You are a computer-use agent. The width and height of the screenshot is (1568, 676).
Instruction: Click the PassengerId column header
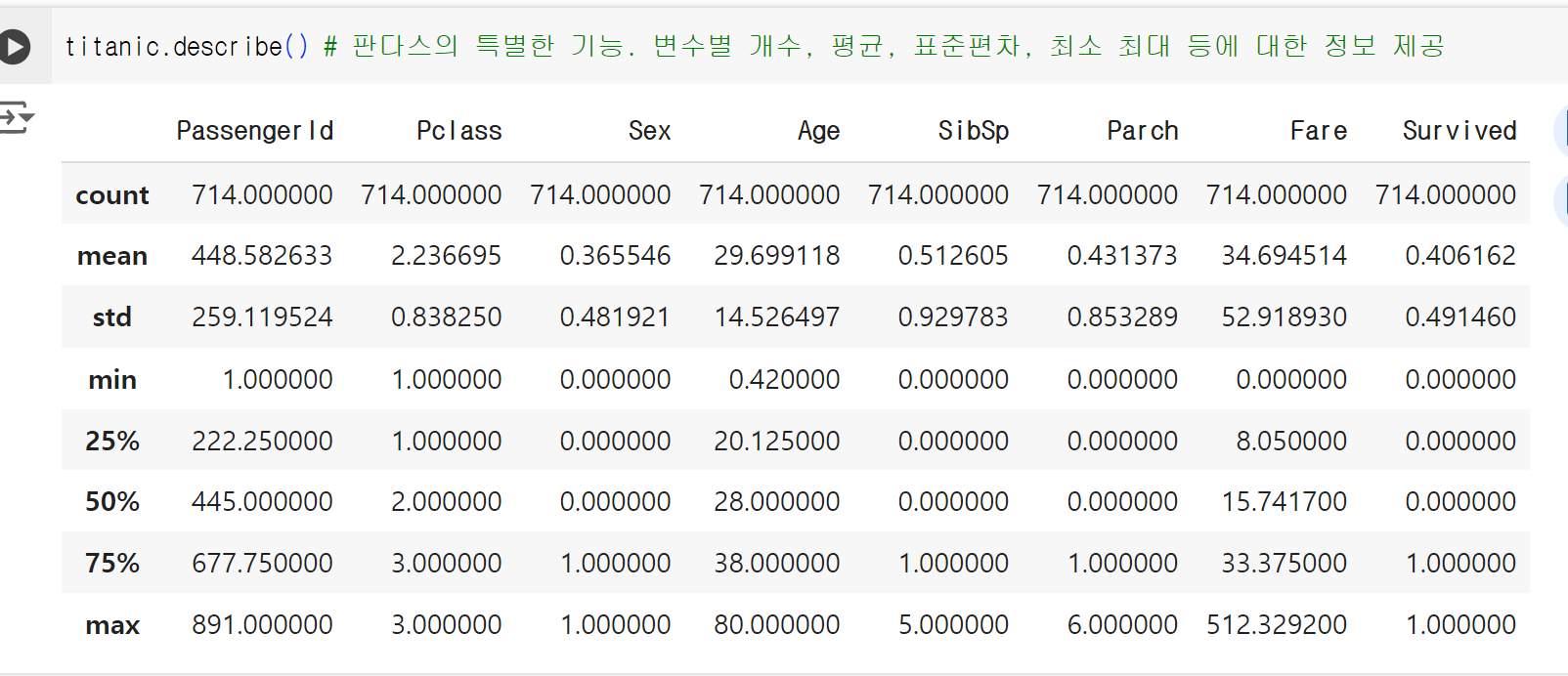tap(255, 131)
